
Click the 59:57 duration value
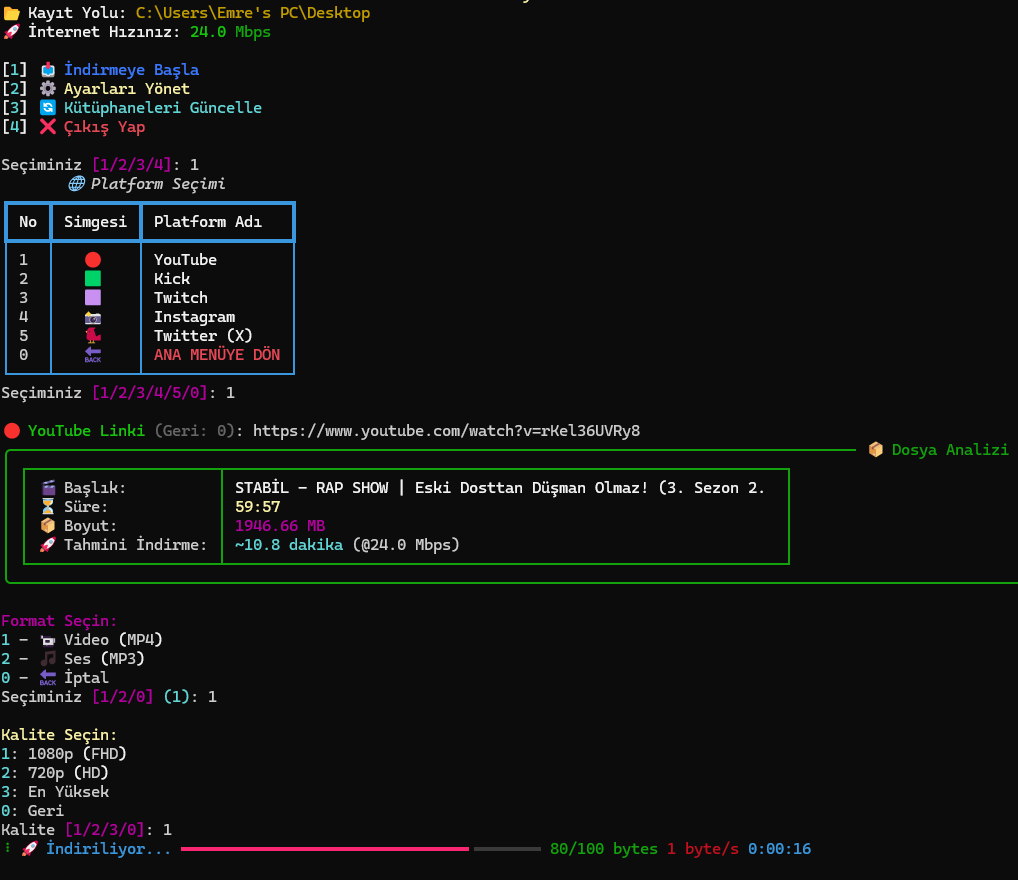click(x=258, y=507)
